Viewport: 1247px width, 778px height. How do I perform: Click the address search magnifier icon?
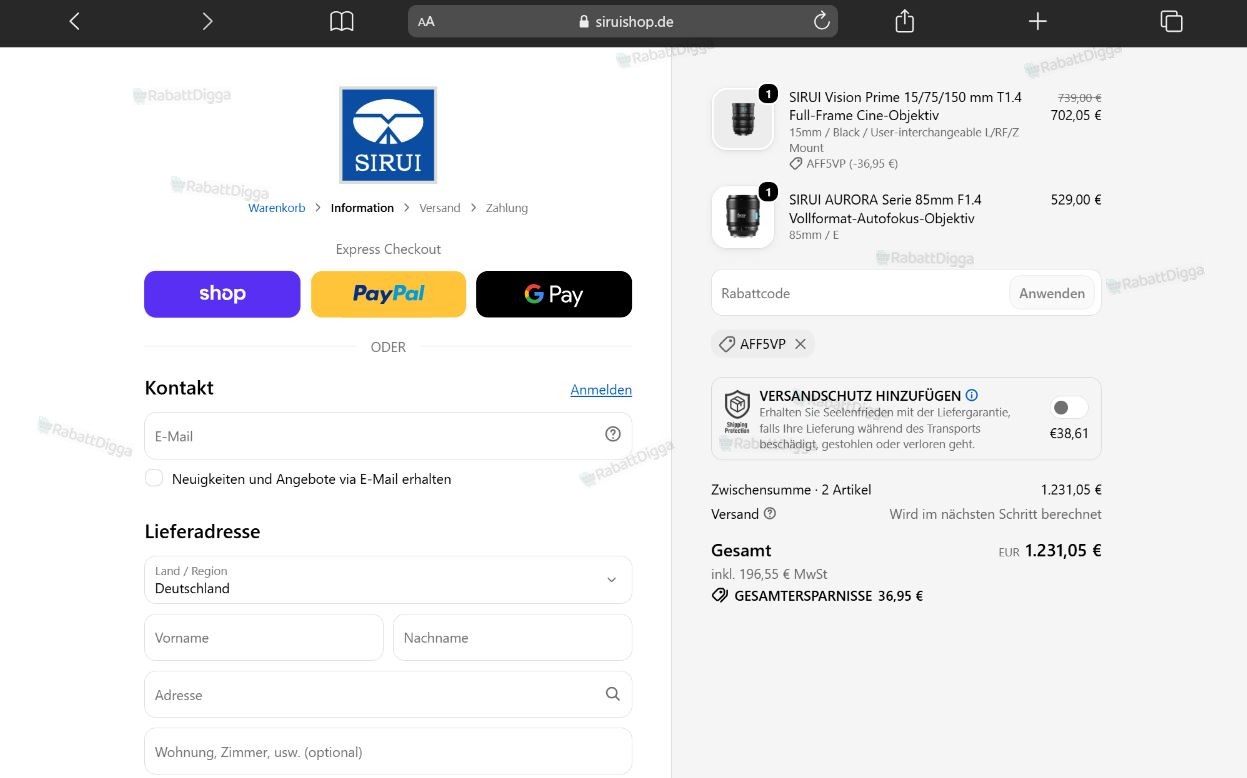[613, 694]
